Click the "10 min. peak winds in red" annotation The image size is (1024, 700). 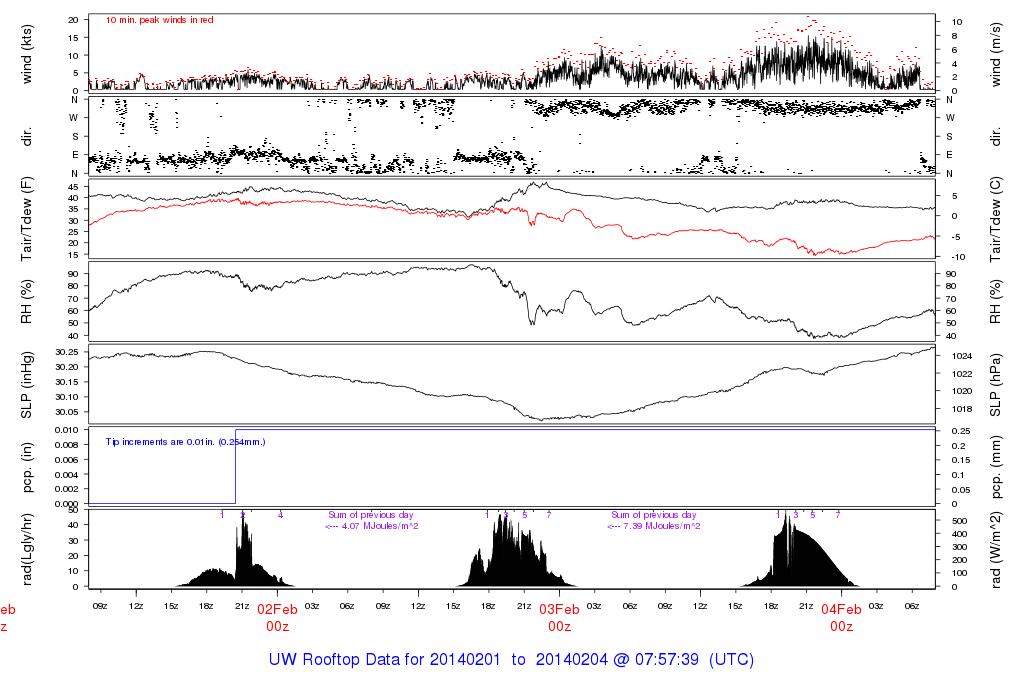[x=159, y=20]
